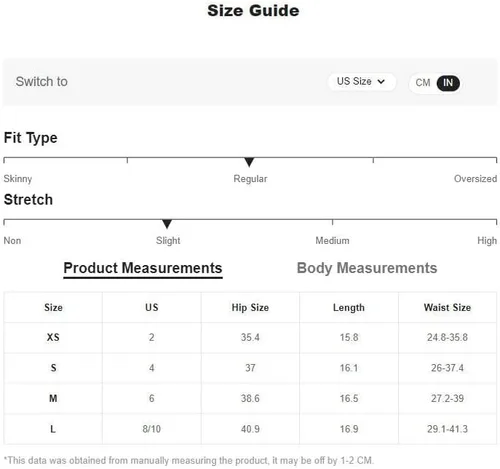The image size is (500, 469).
Task: Click the Waist Size column header
Action: pos(447,307)
